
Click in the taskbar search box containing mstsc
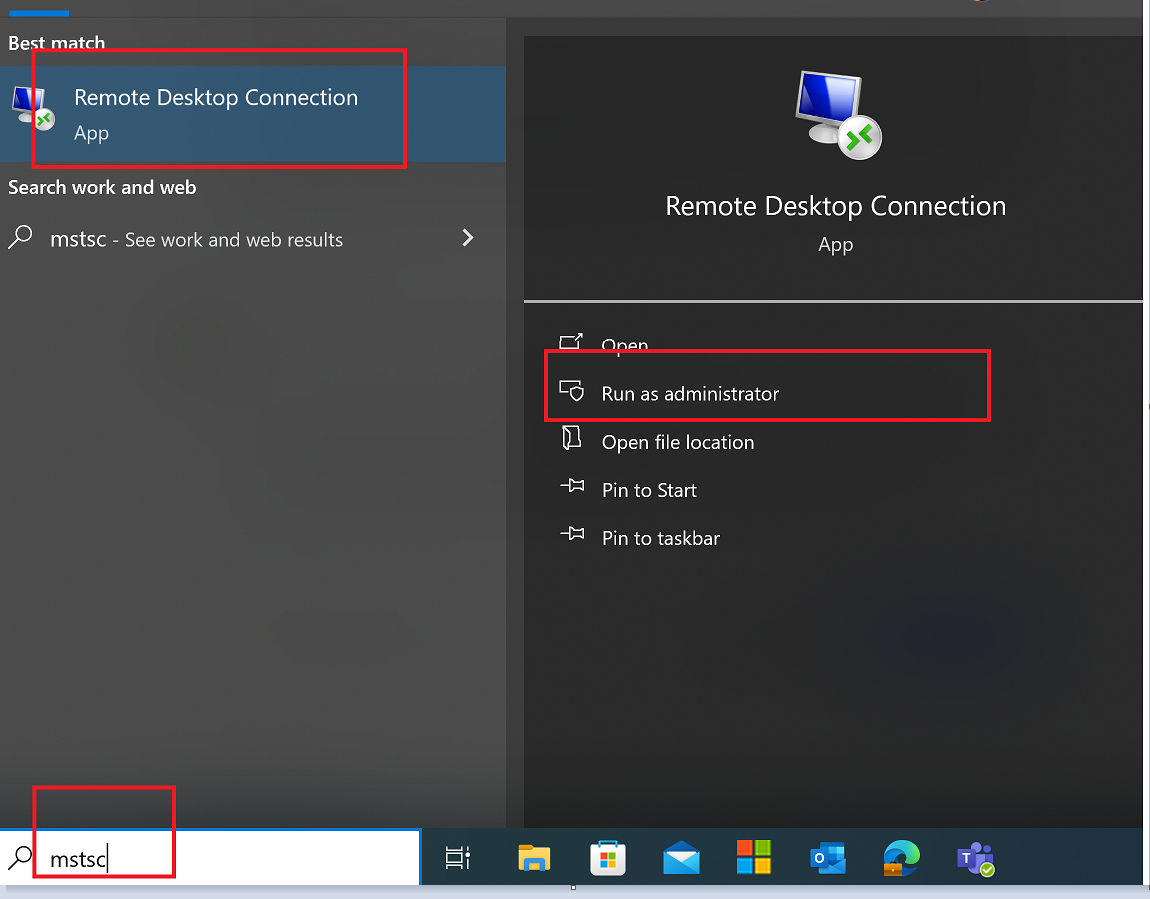pyautogui.click(x=210, y=857)
